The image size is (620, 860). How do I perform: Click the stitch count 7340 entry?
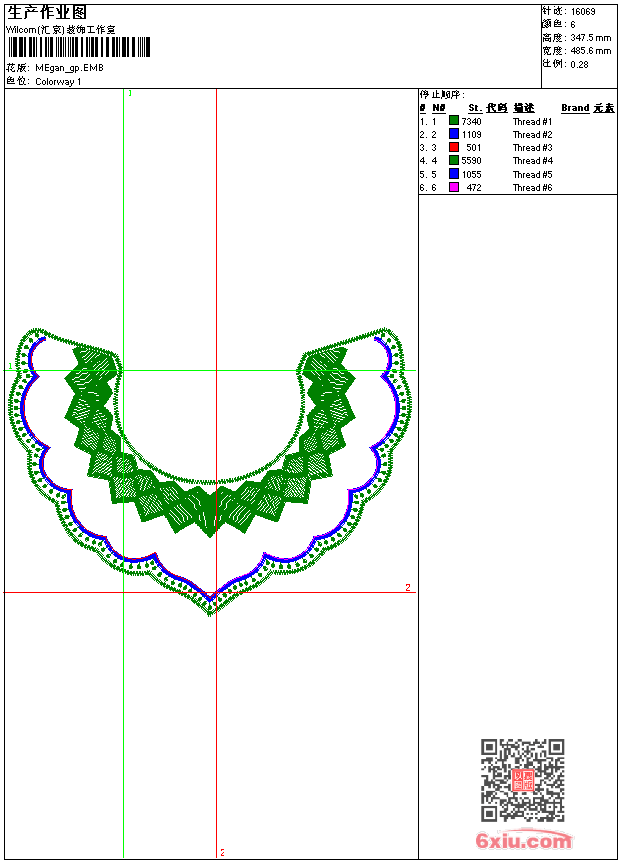coord(471,121)
